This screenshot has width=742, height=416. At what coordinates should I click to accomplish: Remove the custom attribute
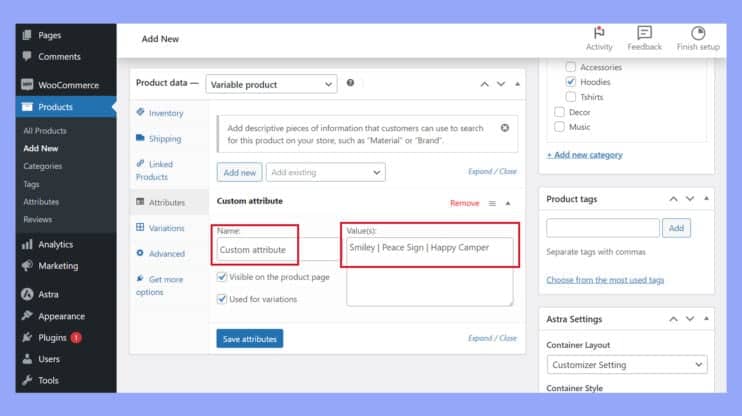point(465,203)
